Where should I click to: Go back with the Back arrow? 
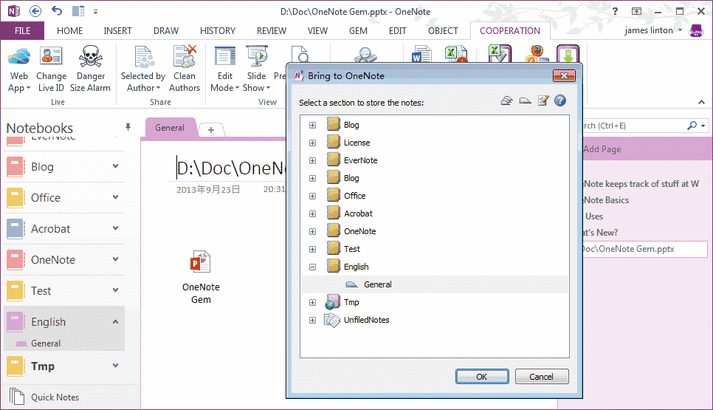pyautogui.click(x=35, y=11)
